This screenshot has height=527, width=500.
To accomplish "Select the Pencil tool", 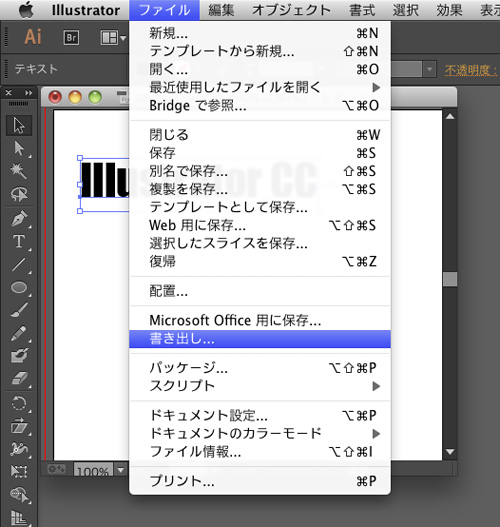I will [19, 333].
